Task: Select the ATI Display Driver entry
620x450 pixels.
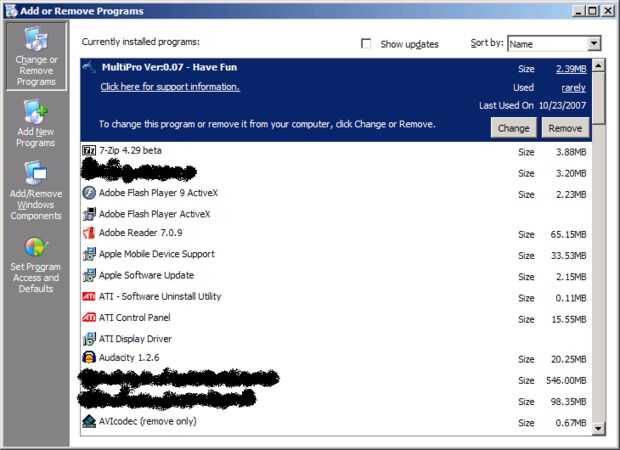Action: [336, 339]
